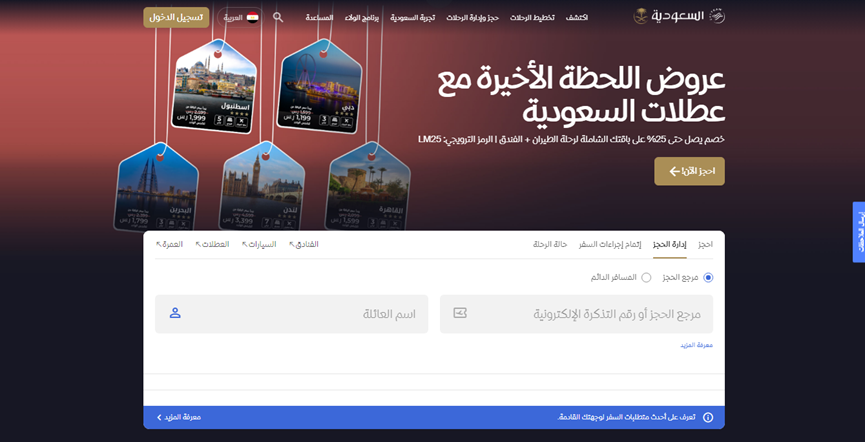Click the ticket icon in booking reference field
The height and width of the screenshot is (442, 865).
coord(460,313)
